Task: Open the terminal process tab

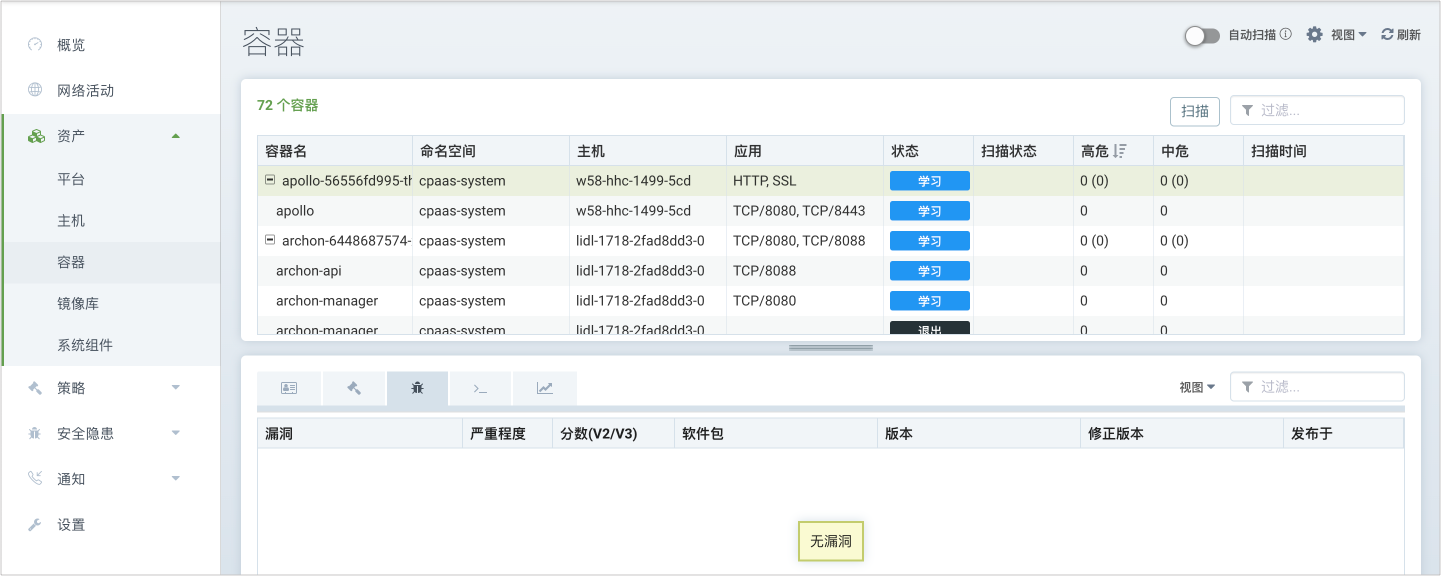Action: (x=480, y=389)
